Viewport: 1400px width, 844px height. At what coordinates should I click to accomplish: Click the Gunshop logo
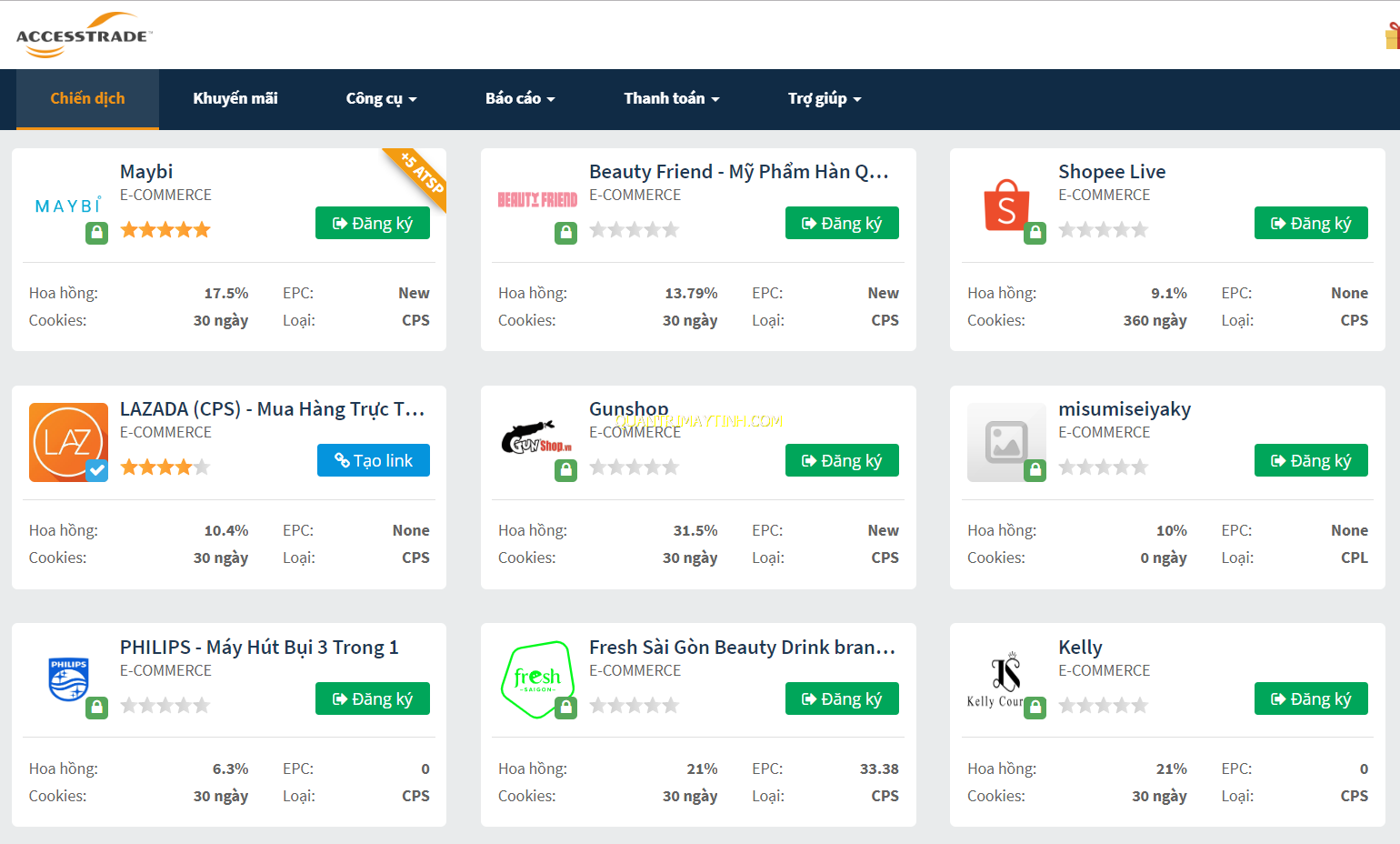537,437
